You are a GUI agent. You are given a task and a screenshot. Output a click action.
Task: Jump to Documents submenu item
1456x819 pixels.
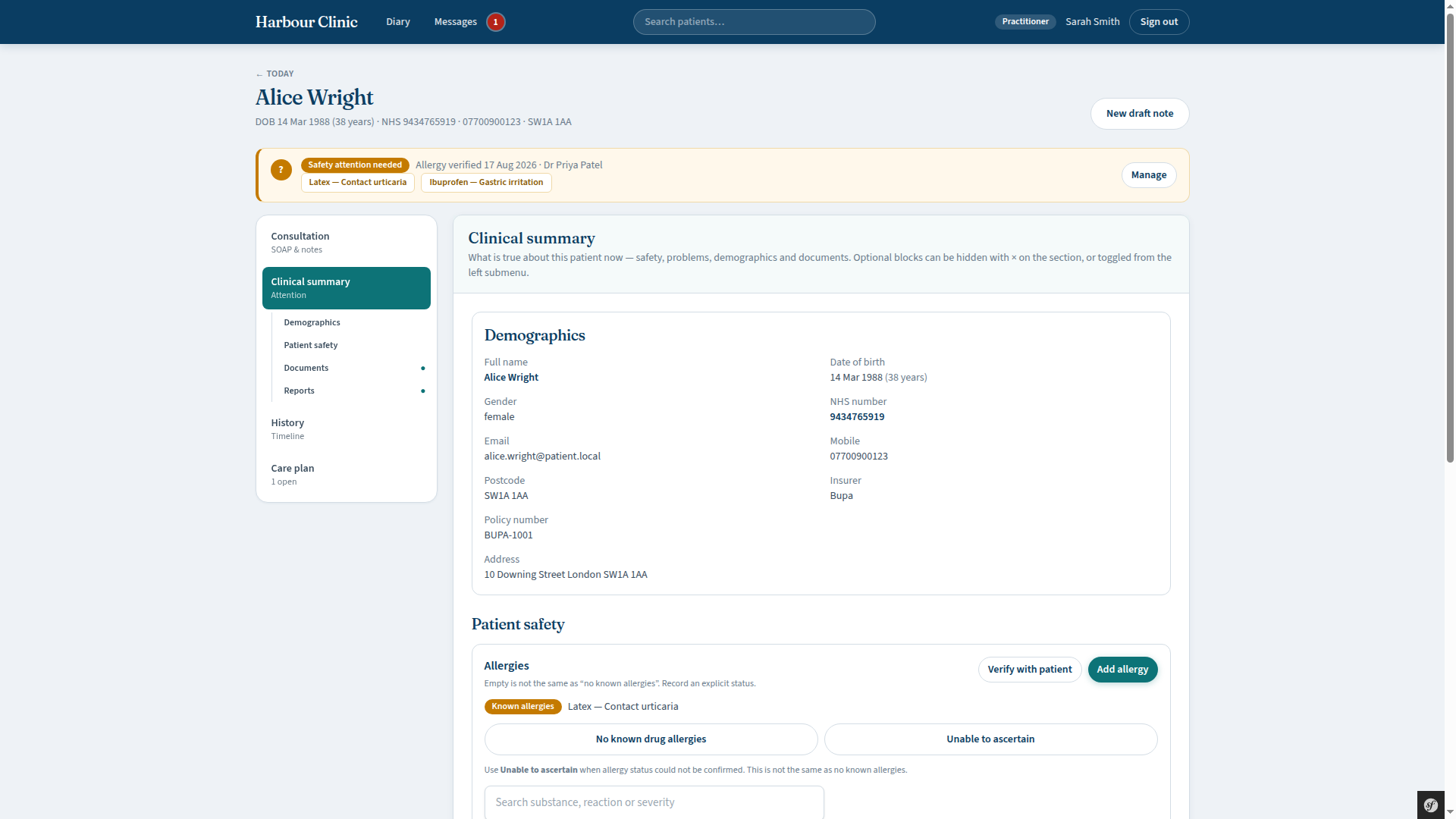pyautogui.click(x=306, y=369)
